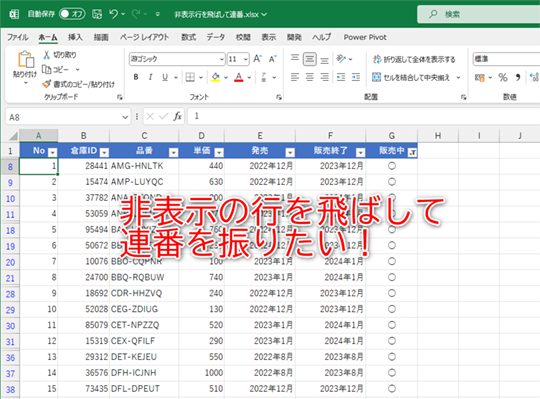Switch to the 校閲 tab

[243, 37]
